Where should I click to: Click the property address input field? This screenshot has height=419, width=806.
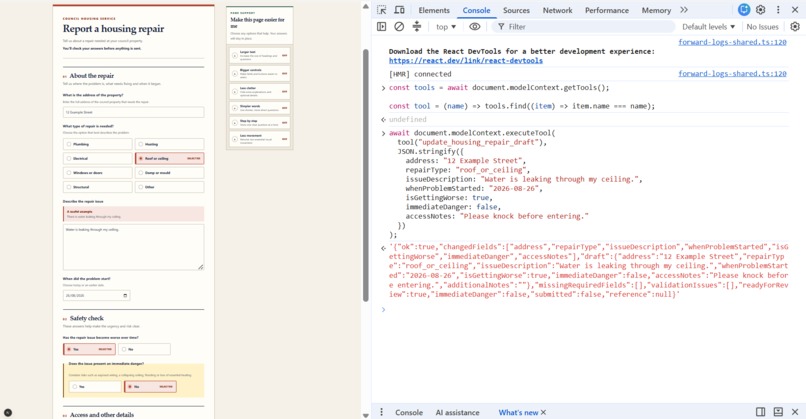click(x=134, y=112)
